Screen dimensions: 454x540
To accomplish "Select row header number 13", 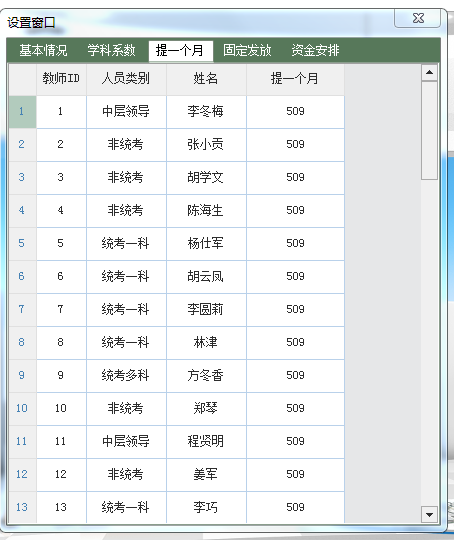I will tap(22, 507).
